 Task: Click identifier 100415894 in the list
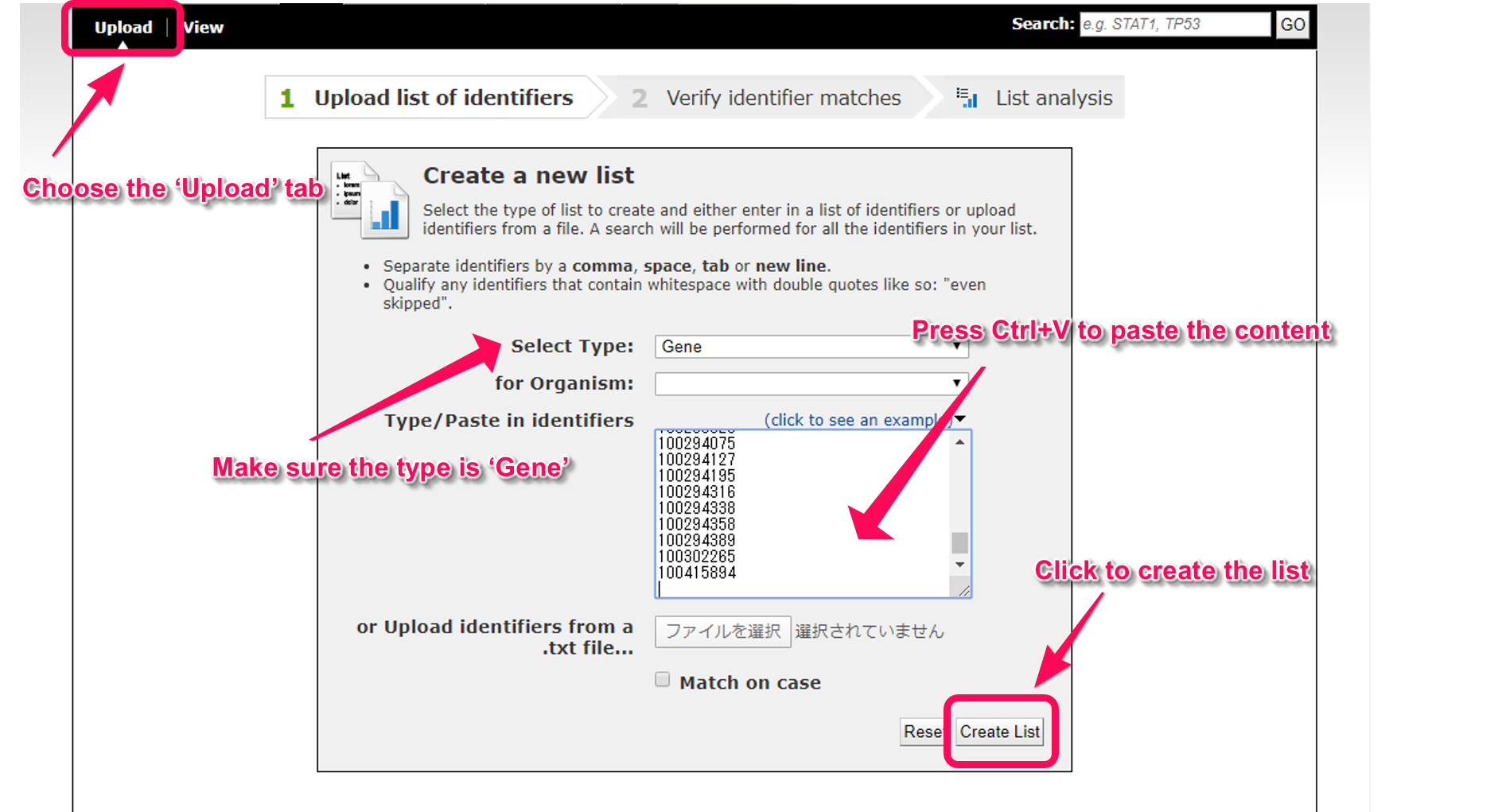(x=697, y=573)
